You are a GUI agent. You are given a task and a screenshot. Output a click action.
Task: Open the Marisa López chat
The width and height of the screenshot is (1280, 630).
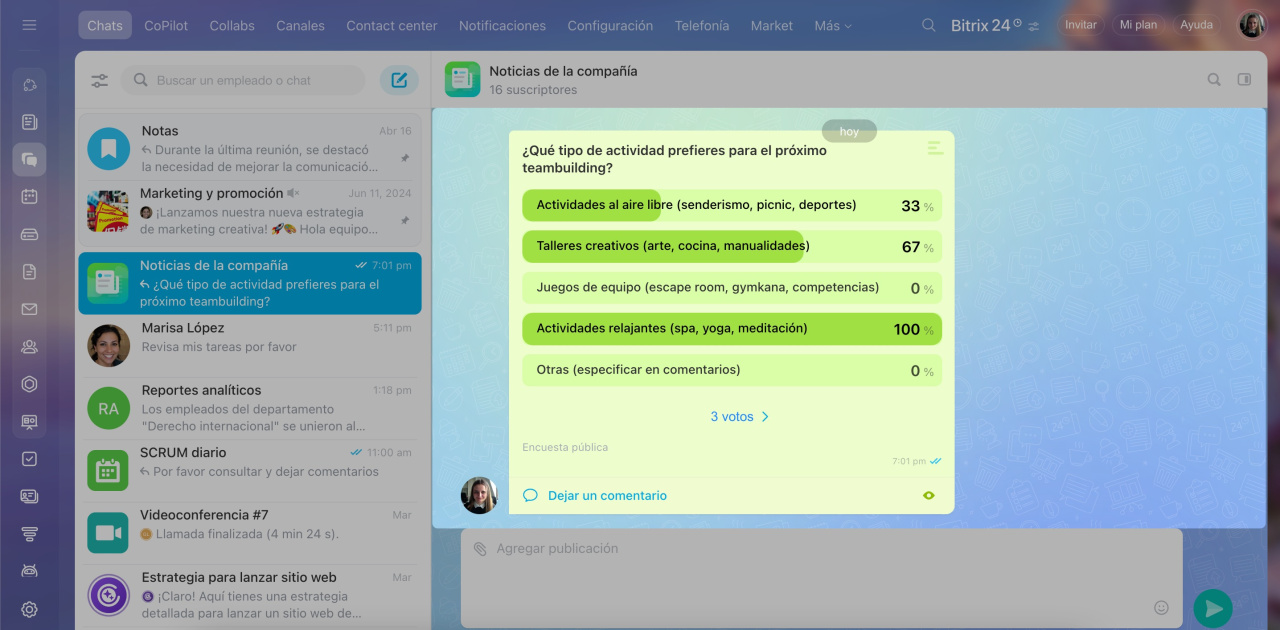[x=250, y=346]
